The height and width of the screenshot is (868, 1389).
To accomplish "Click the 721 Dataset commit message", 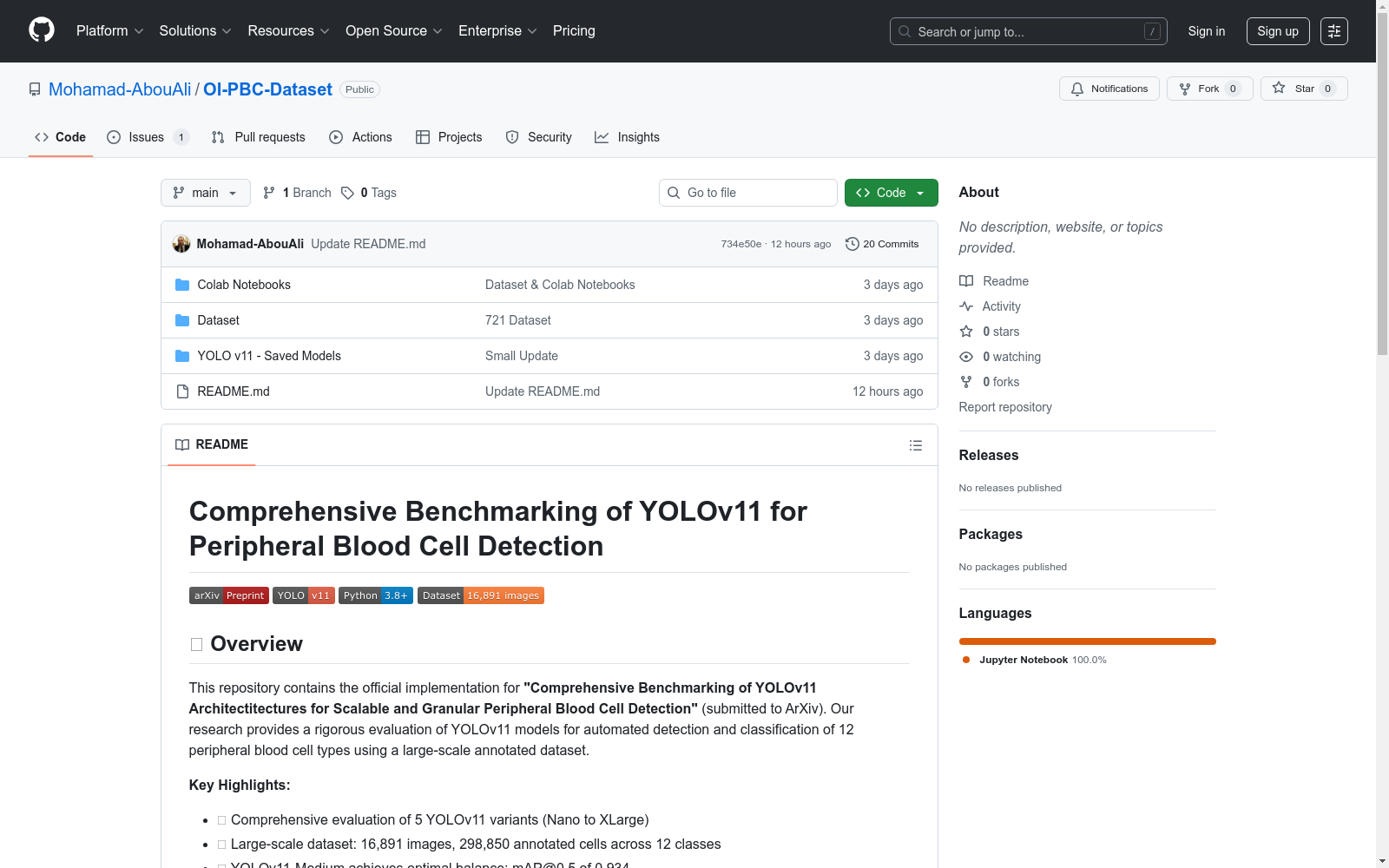I will click(x=518, y=320).
